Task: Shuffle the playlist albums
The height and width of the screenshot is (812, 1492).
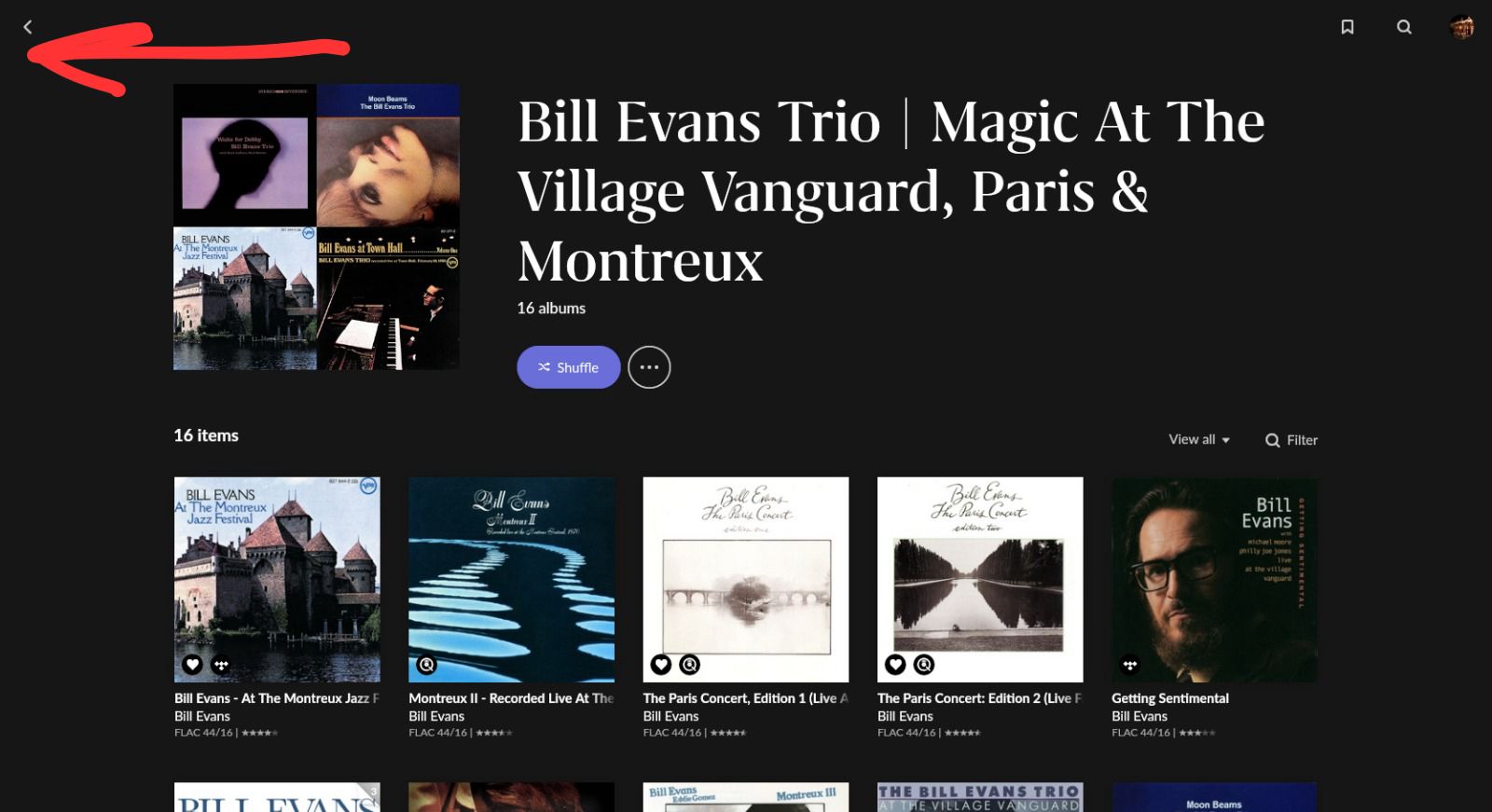Action: (x=569, y=367)
